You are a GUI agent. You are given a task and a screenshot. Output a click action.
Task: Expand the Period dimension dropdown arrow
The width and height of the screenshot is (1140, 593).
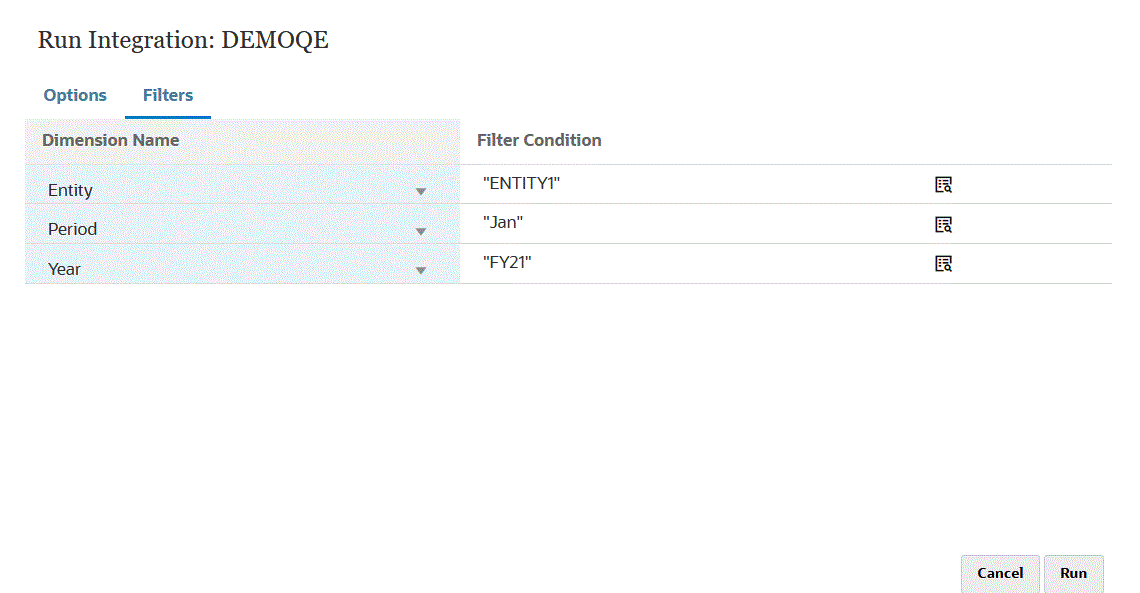(421, 231)
